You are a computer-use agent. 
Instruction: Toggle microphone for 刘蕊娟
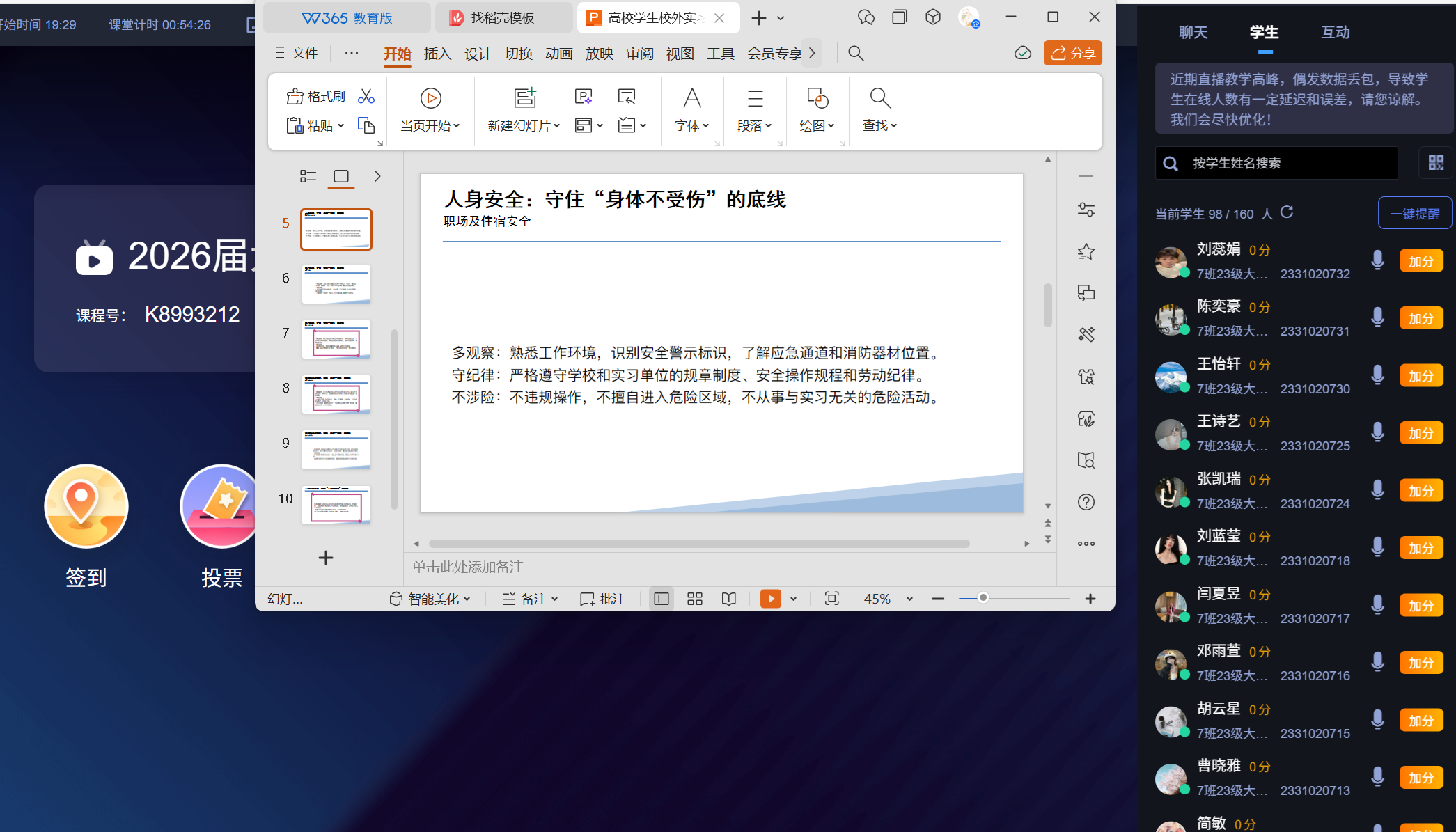click(x=1377, y=260)
